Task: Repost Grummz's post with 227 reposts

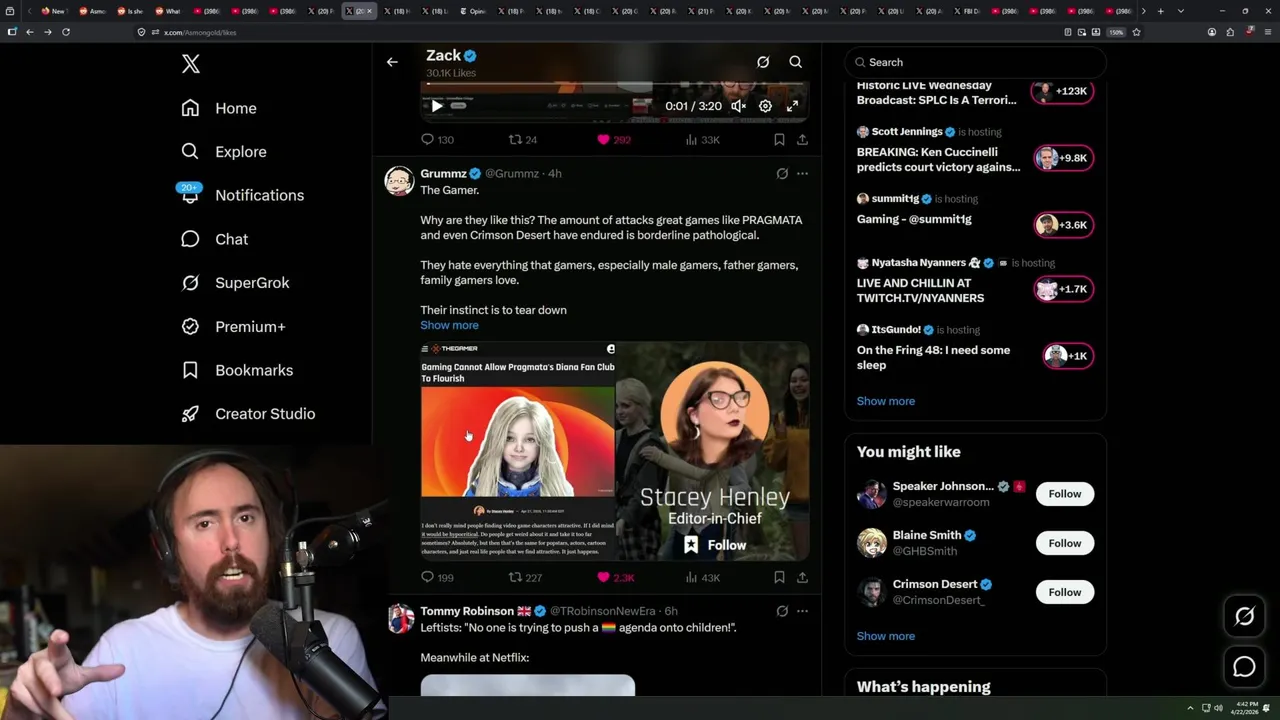Action: coord(525,577)
